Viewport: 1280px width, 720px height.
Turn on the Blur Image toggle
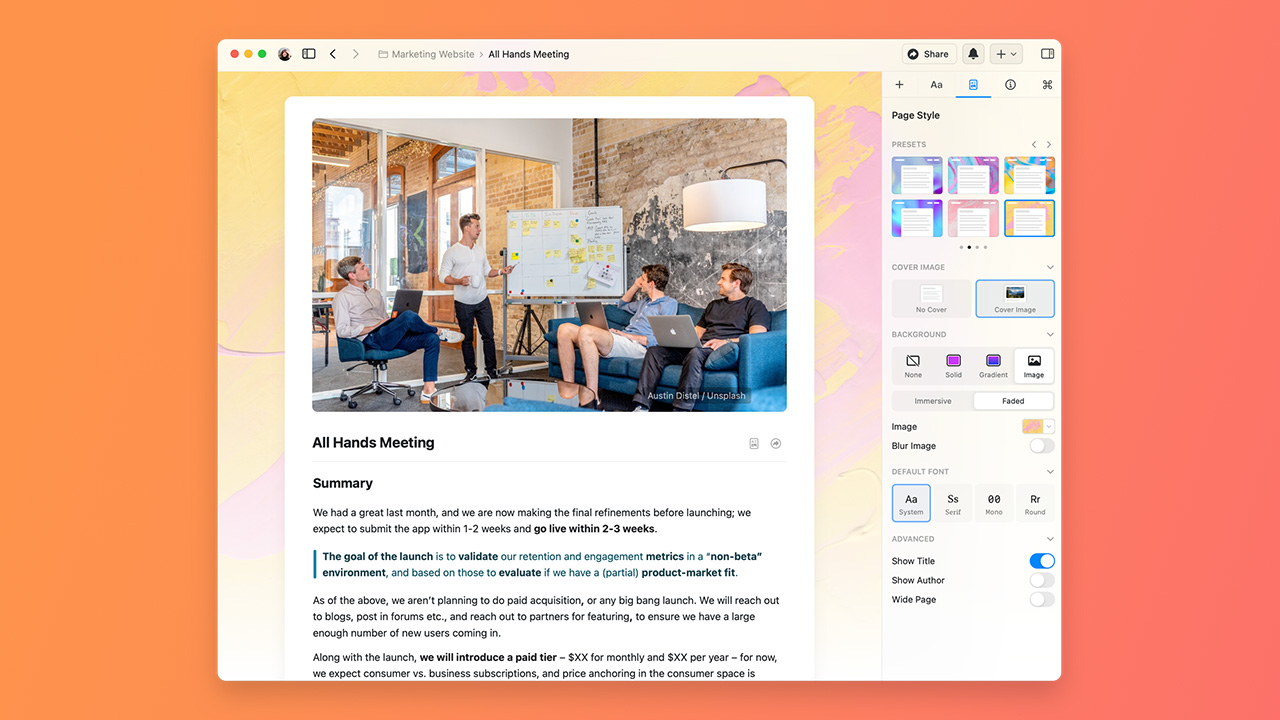[1041, 446]
